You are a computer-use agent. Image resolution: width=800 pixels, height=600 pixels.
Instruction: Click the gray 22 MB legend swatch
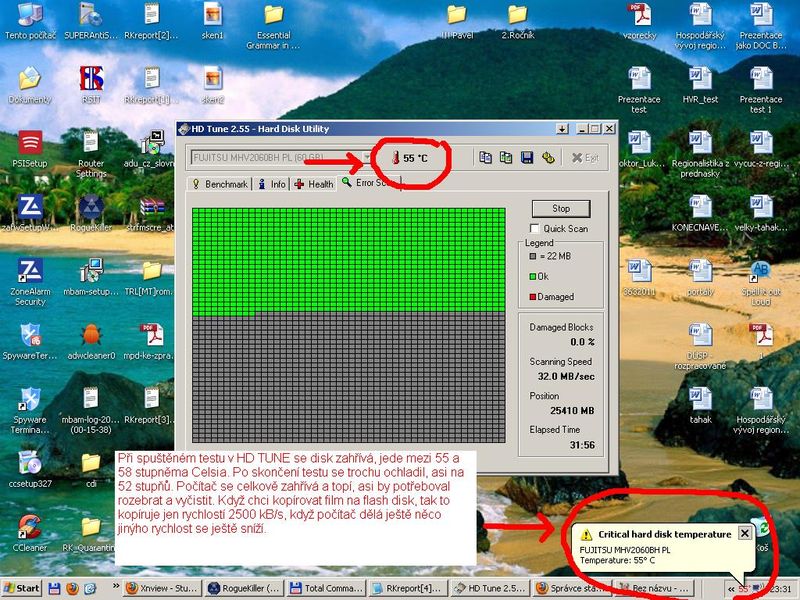pyautogui.click(x=533, y=256)
